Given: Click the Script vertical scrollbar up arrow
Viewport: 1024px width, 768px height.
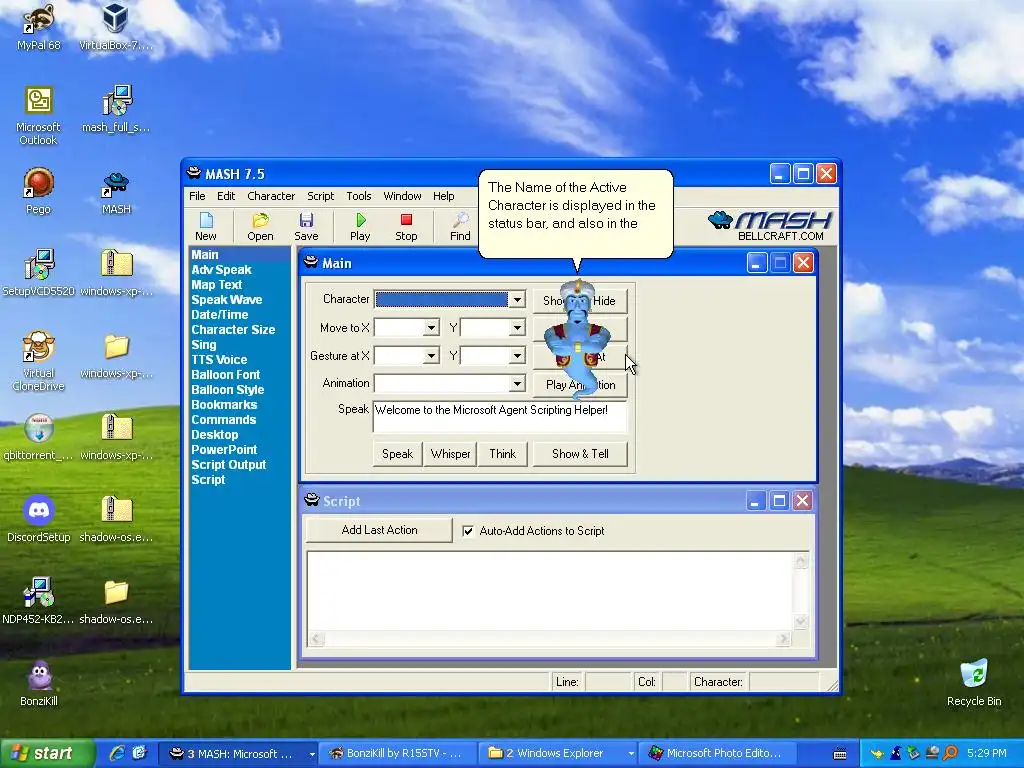Looking at the screenshot, I should [x=801, y=560].
